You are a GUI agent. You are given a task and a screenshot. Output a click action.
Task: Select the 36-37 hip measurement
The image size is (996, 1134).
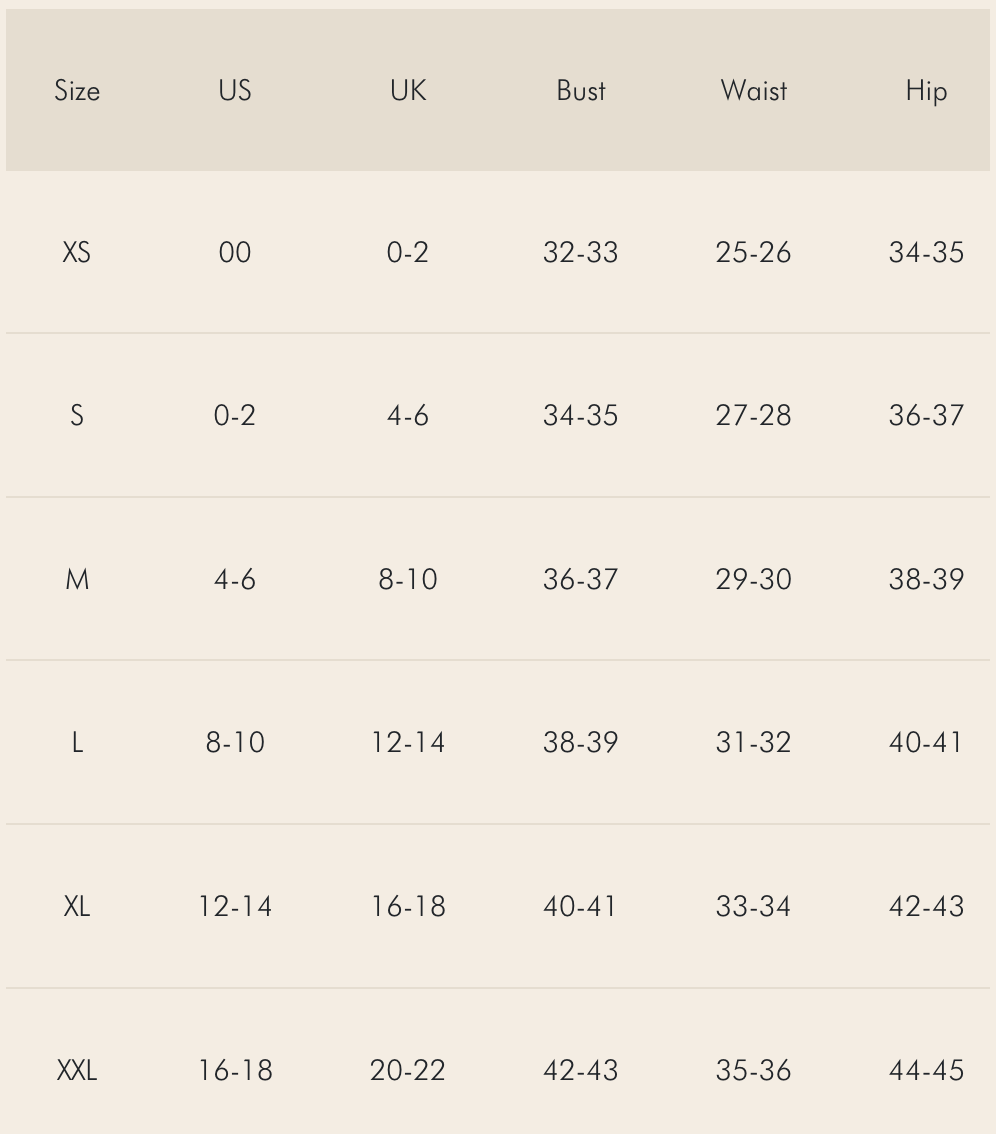pos(927,416)
